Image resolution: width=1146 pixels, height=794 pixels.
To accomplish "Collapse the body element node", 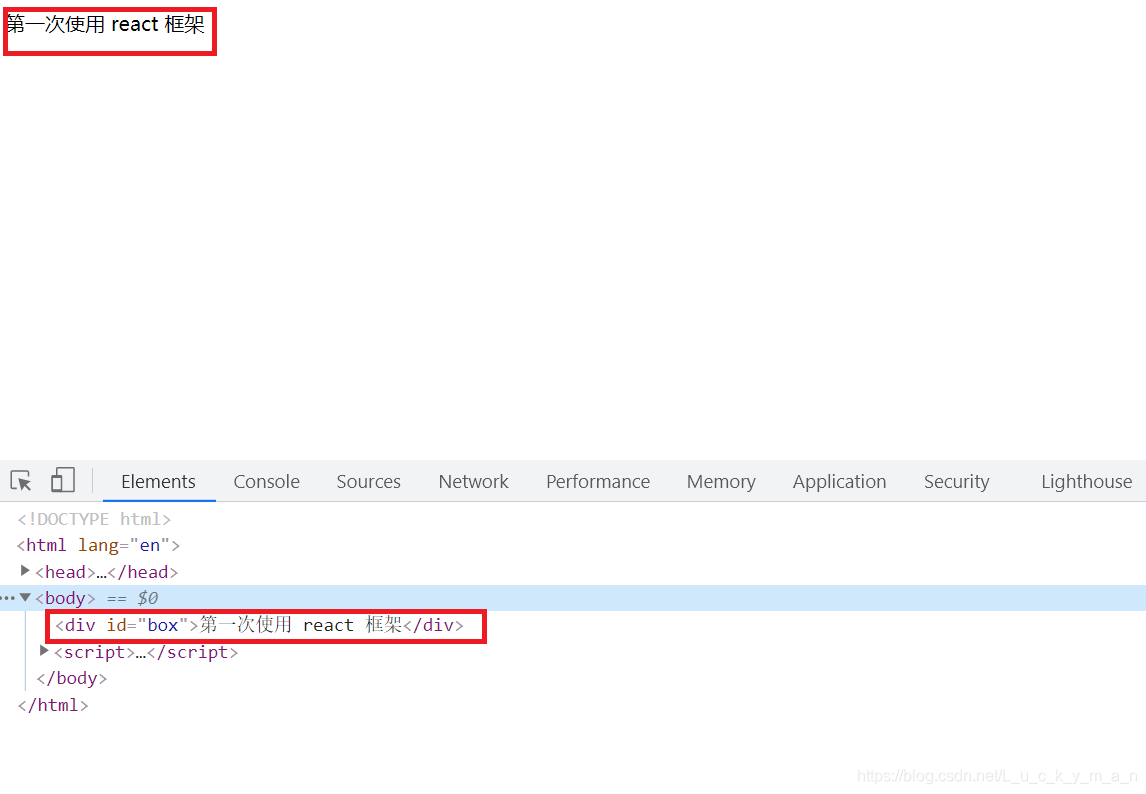I will coord(26,597).
